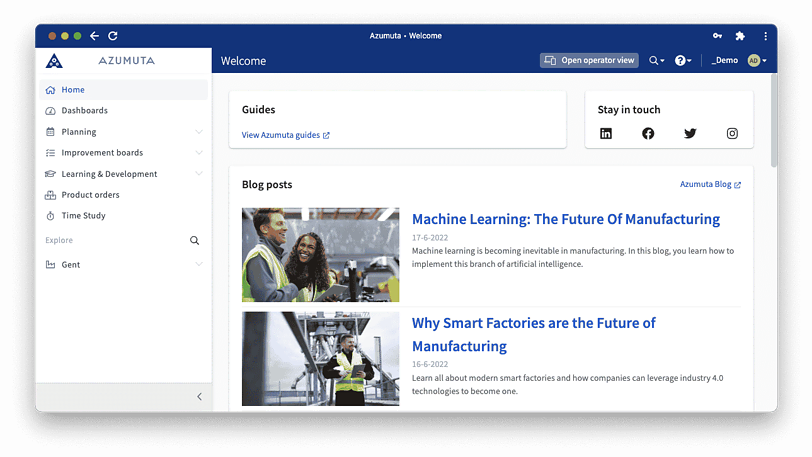Open the Azumuta Blog link
812x457 pixels.
pos(710,184)
